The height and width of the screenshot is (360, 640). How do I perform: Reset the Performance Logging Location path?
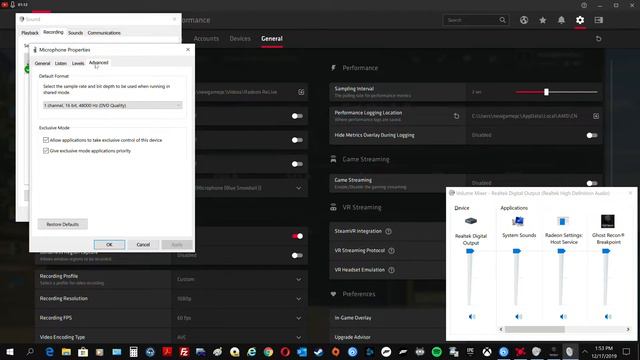point(456,116)
